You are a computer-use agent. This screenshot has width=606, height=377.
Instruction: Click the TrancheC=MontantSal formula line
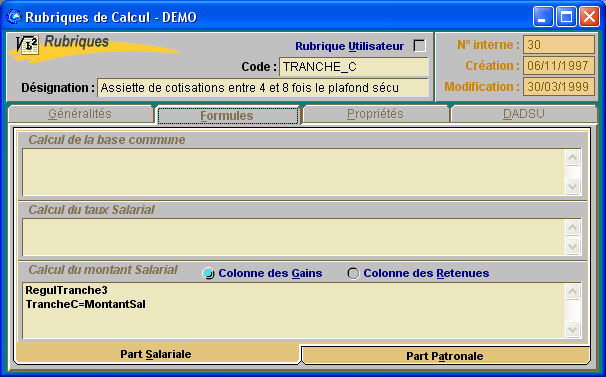pyautogui.click(x=86, y=304)
